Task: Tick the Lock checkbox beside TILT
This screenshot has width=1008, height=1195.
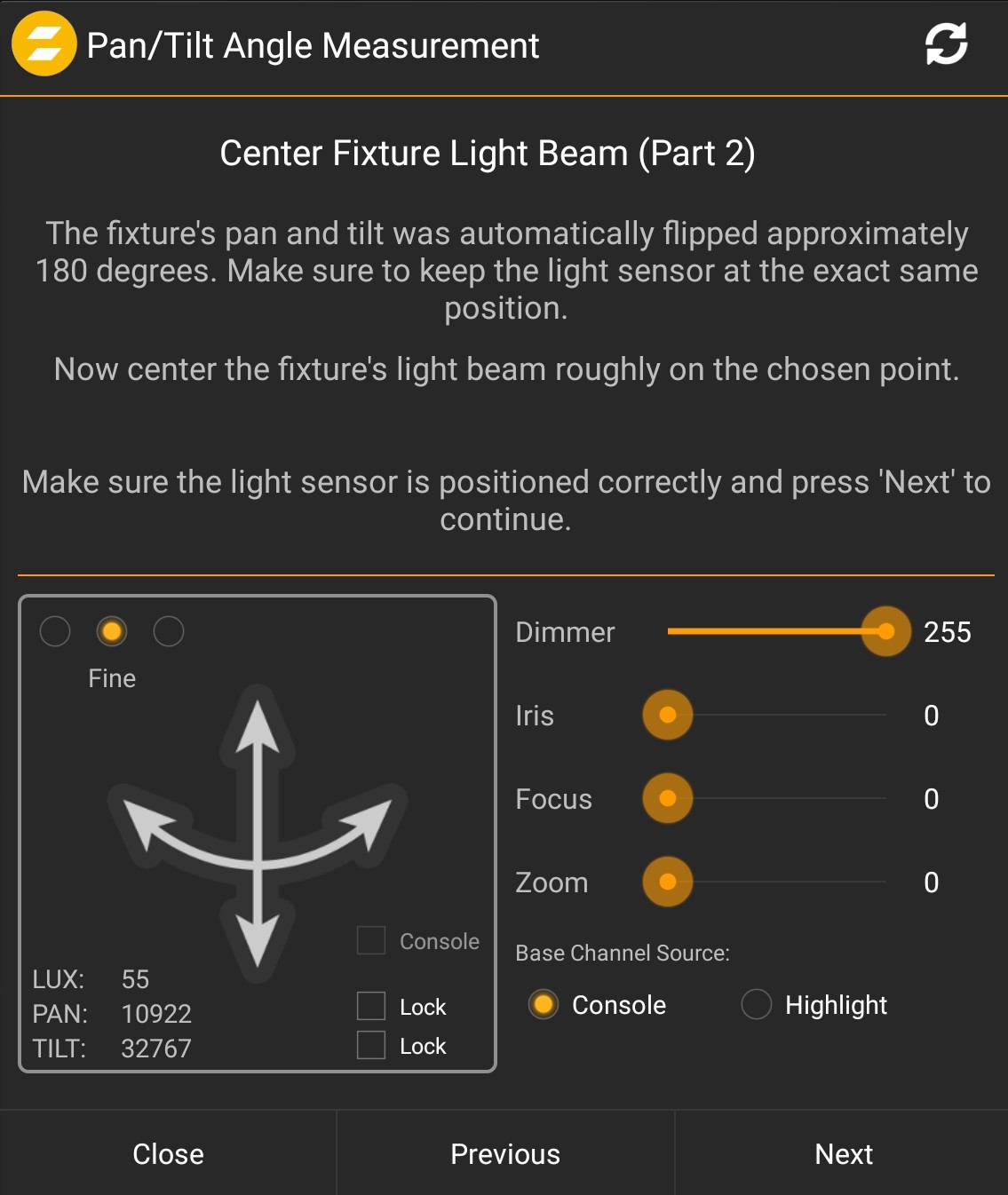Action: click(x=371, y=1045)
